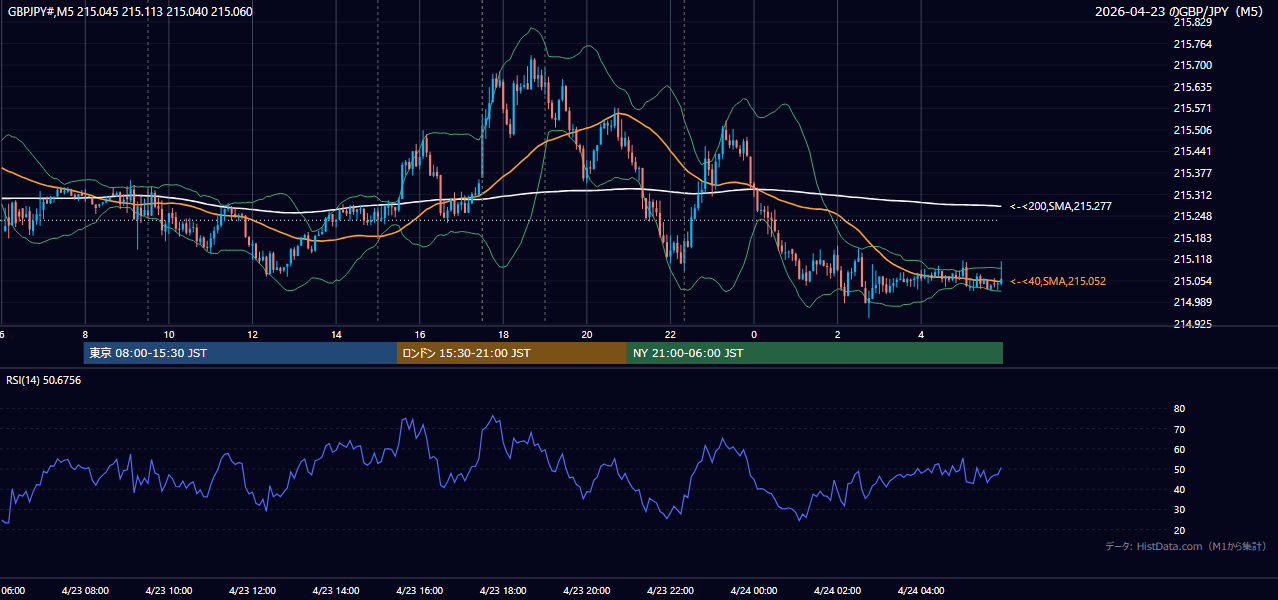Click the 4/24 04:00 bottom time label

point(921,590)
